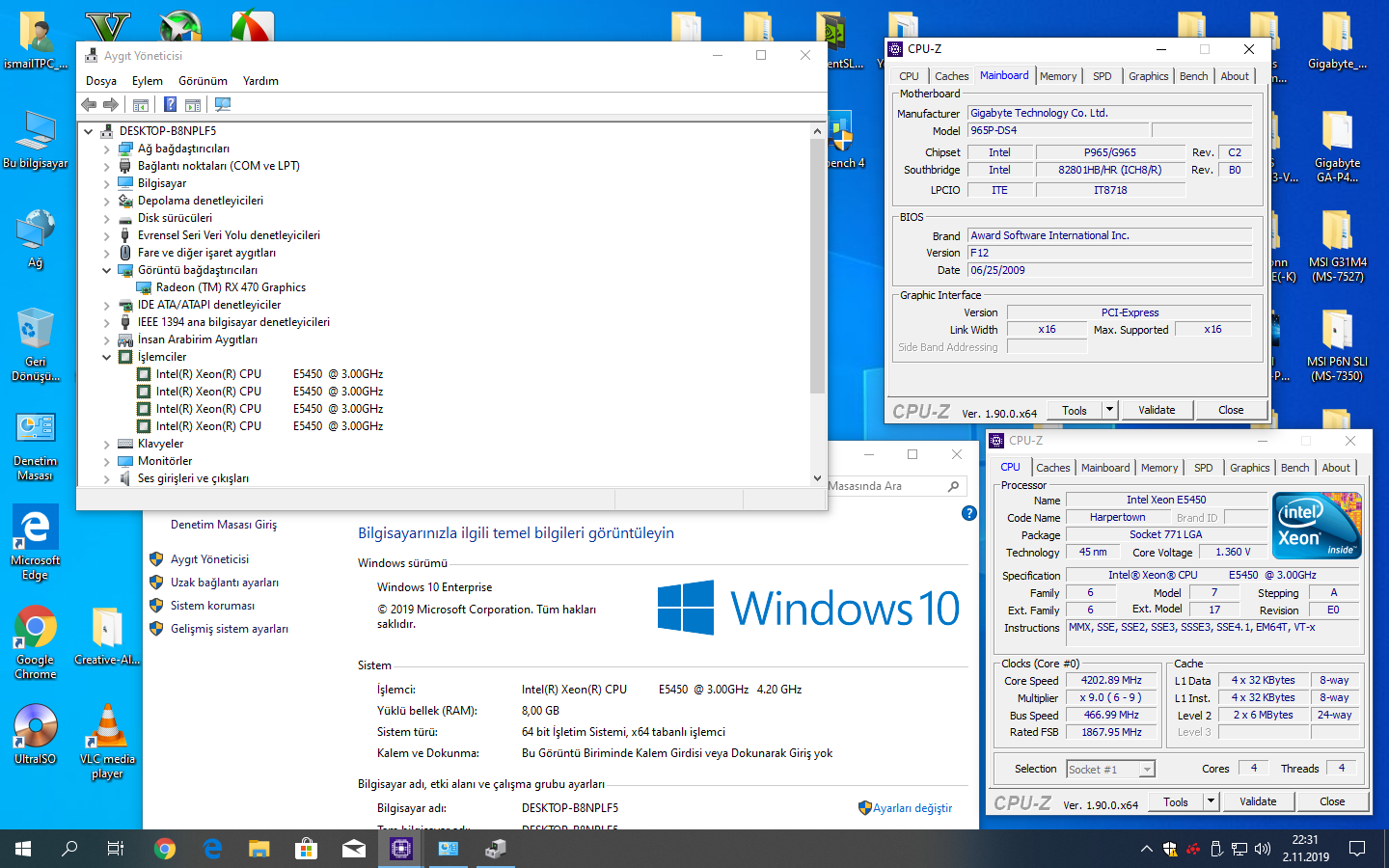Expand the Ağ bağdaştırıcıları node
The height and width of the screenshot is (868, 1389).
106,149
